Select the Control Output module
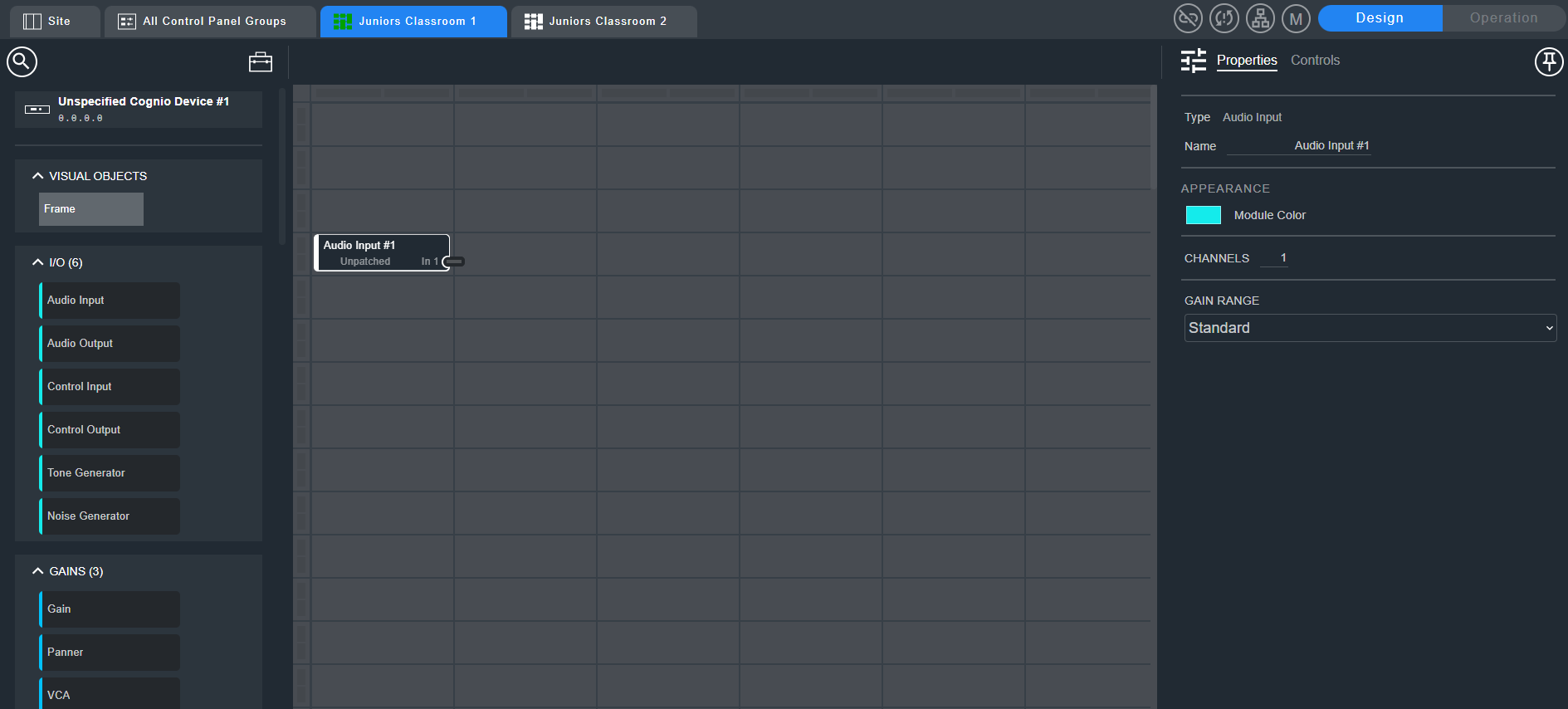Image resolution: width=1568 pixels, height=709 pixels. tap(110, 430)
